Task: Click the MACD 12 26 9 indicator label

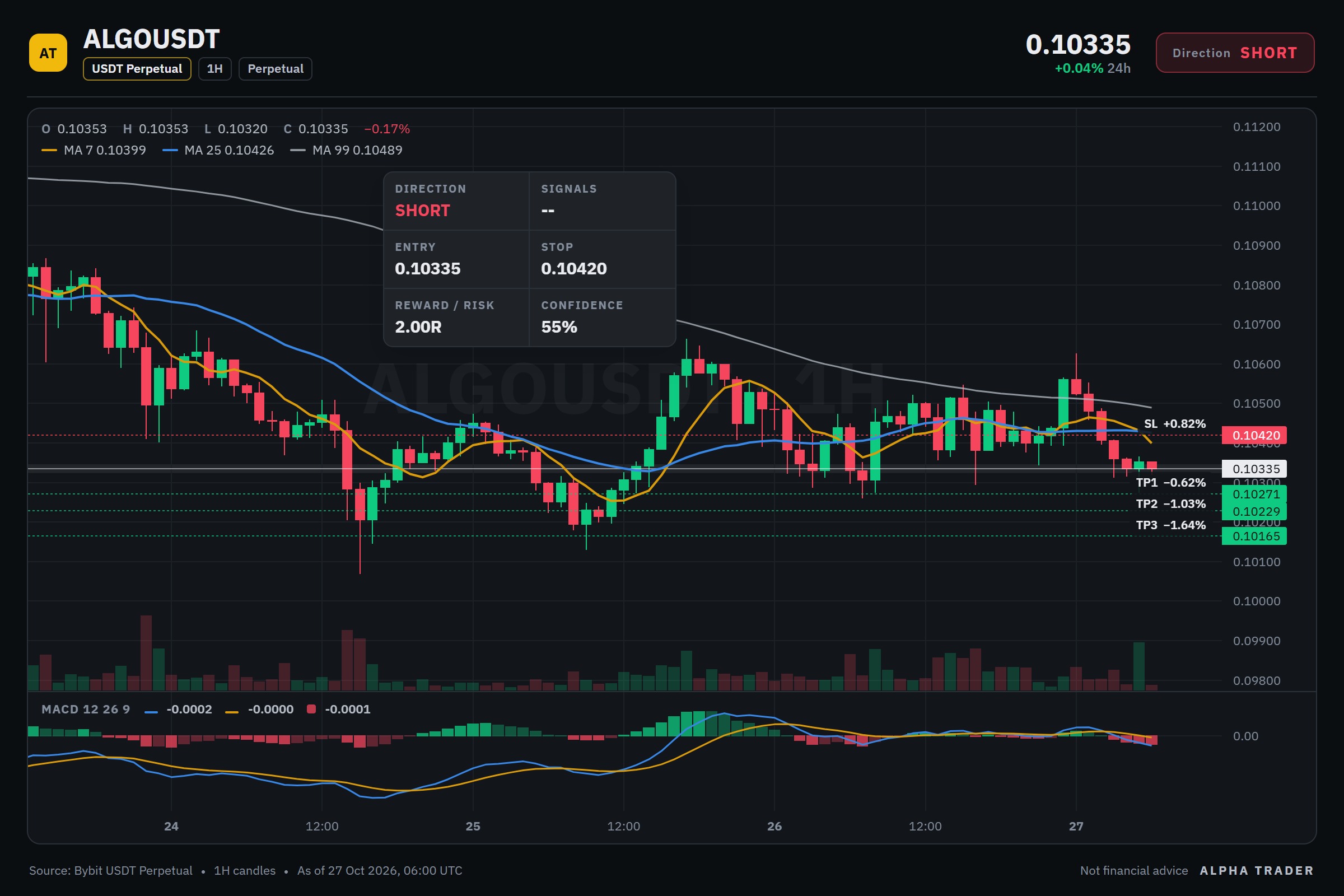Action: tap(86, 709)
